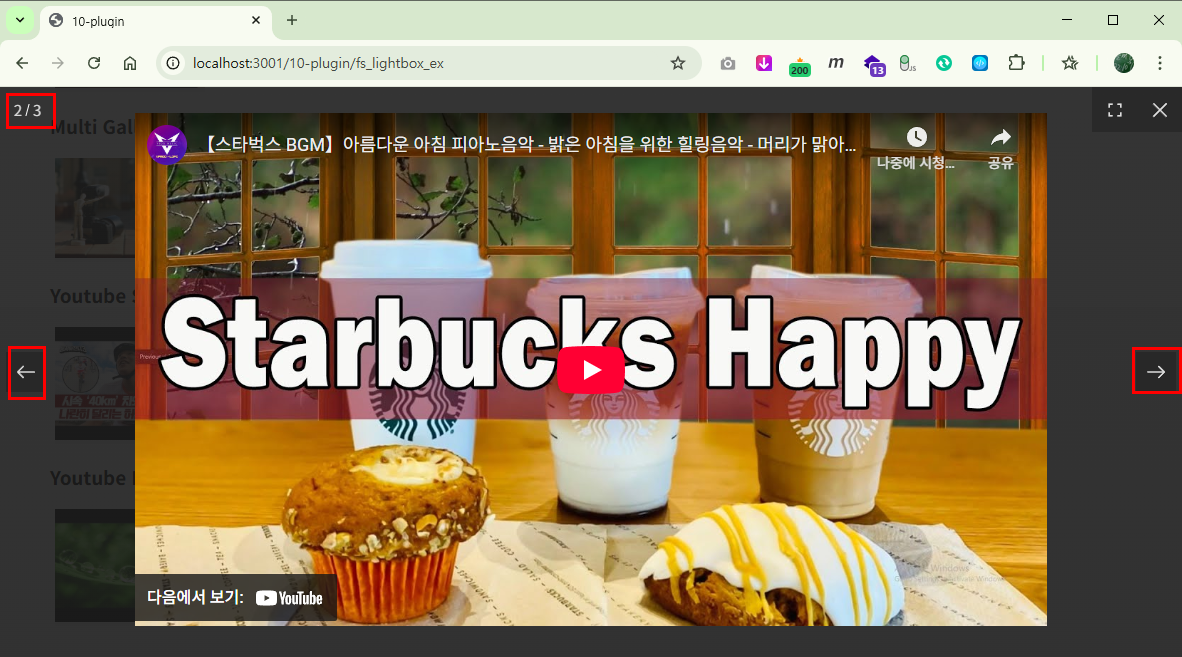Screen dimensions: 1182x657
Task: Bookmark this page with the star
Action: click(678, 63)
